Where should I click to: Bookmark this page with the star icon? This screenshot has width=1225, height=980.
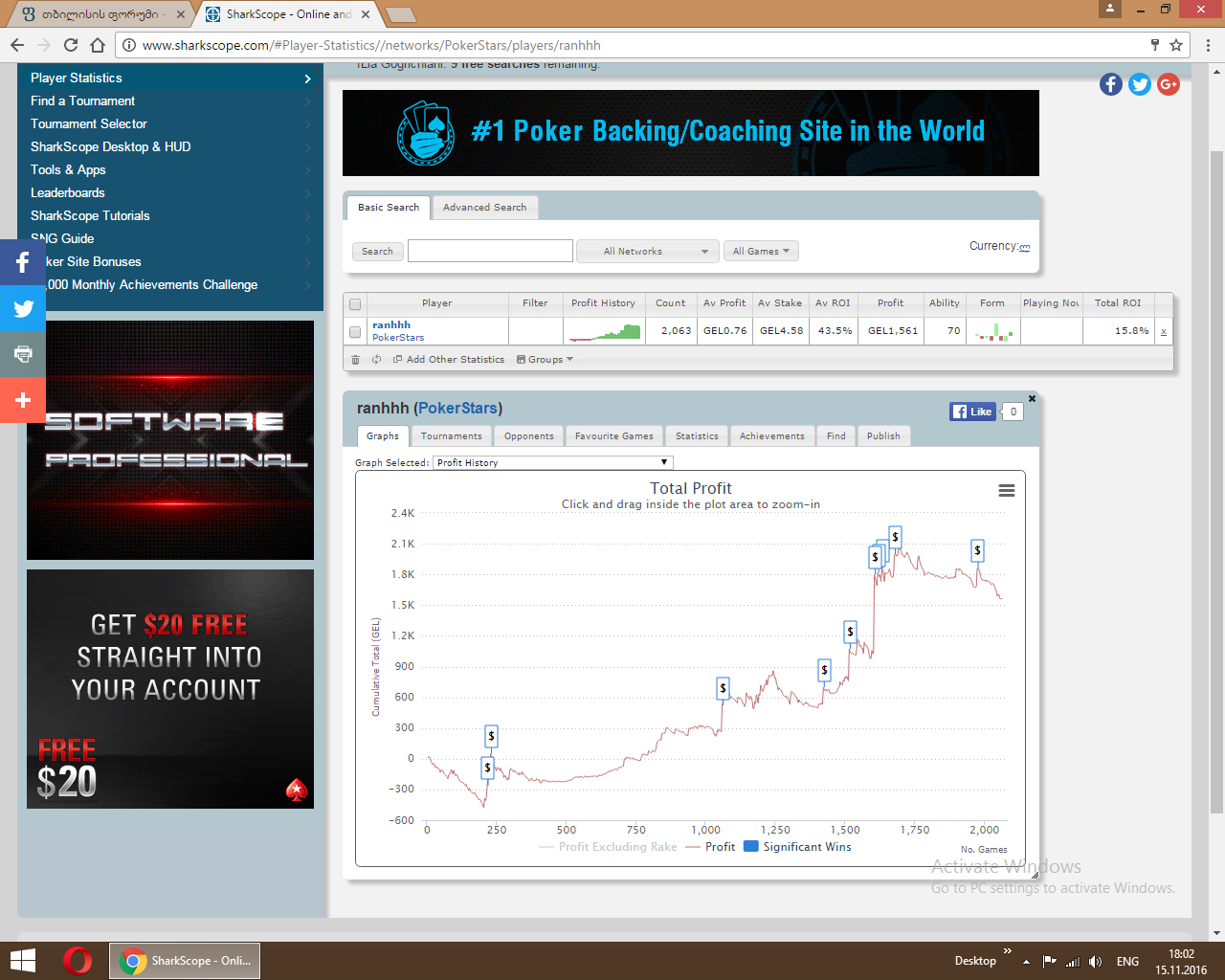(x=1176, y=45)
